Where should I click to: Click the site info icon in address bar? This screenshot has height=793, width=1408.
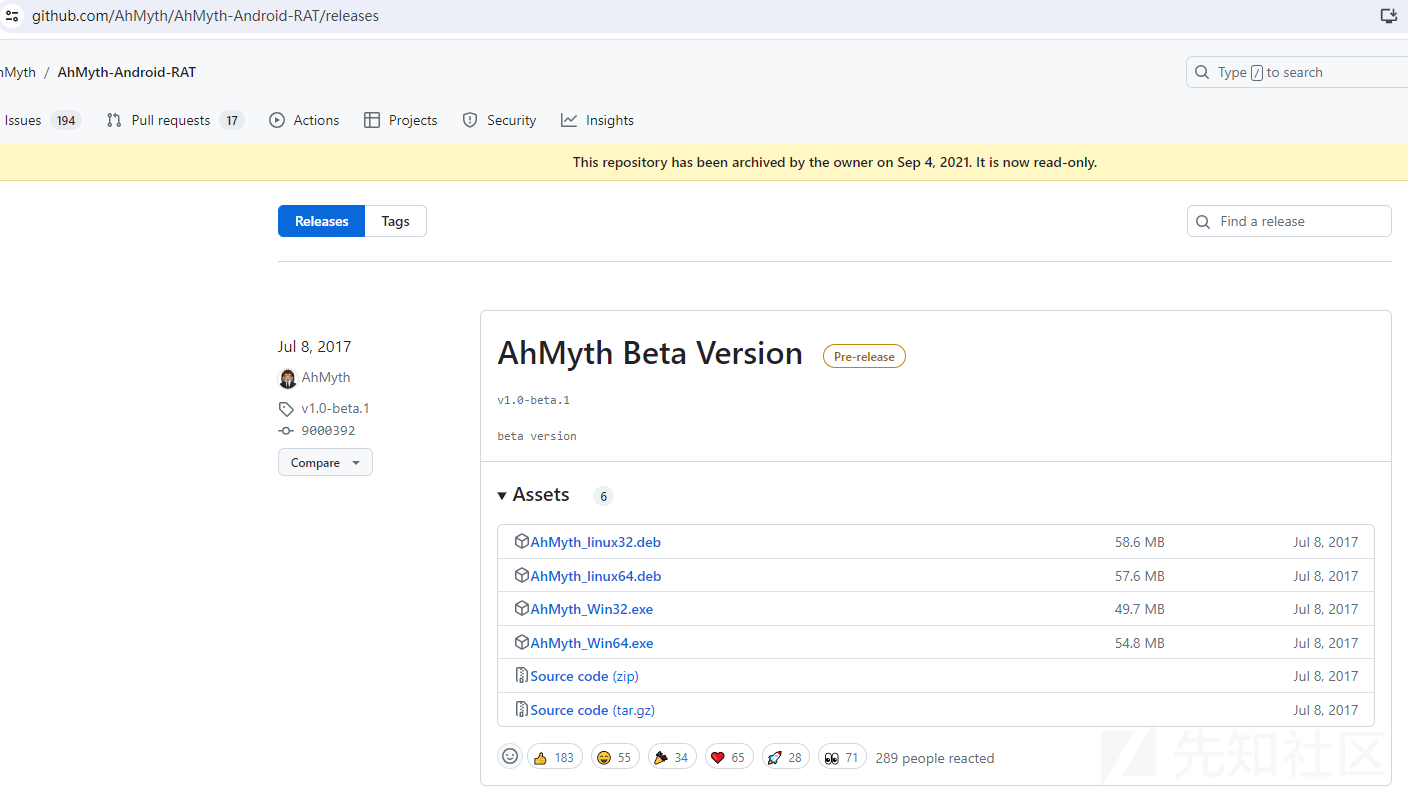pyautogui.click(x=12, y=16)
